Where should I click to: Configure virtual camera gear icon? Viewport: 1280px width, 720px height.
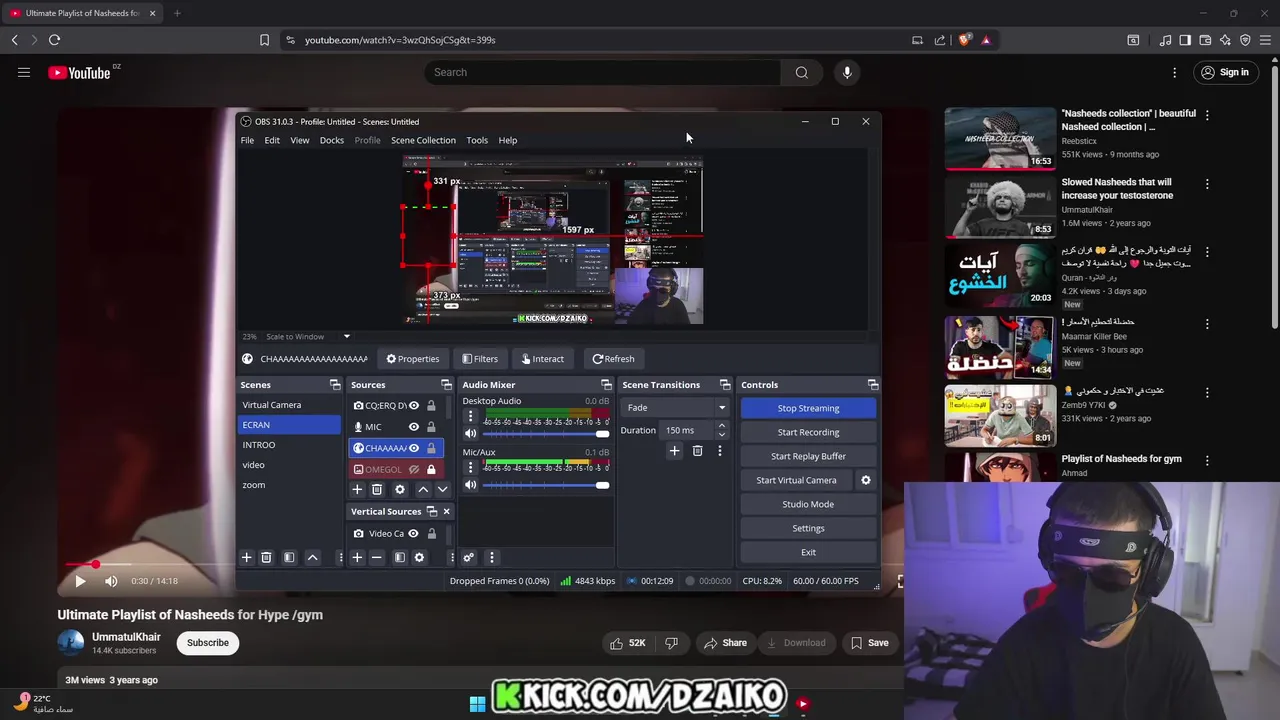point(866,480)
